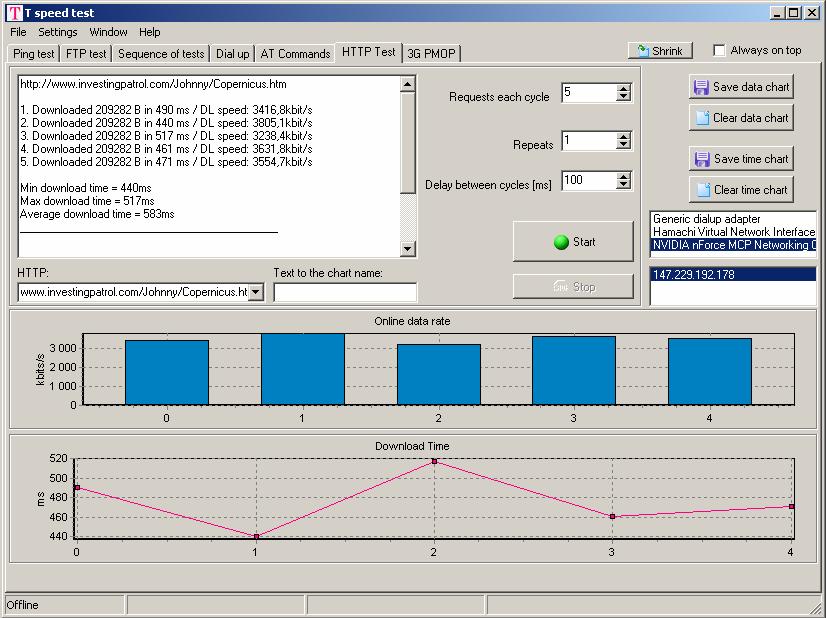826x618 pixels.
Task: Decrease Requests each cycle value
Action: pyautogui.click(x=624, y=97)
